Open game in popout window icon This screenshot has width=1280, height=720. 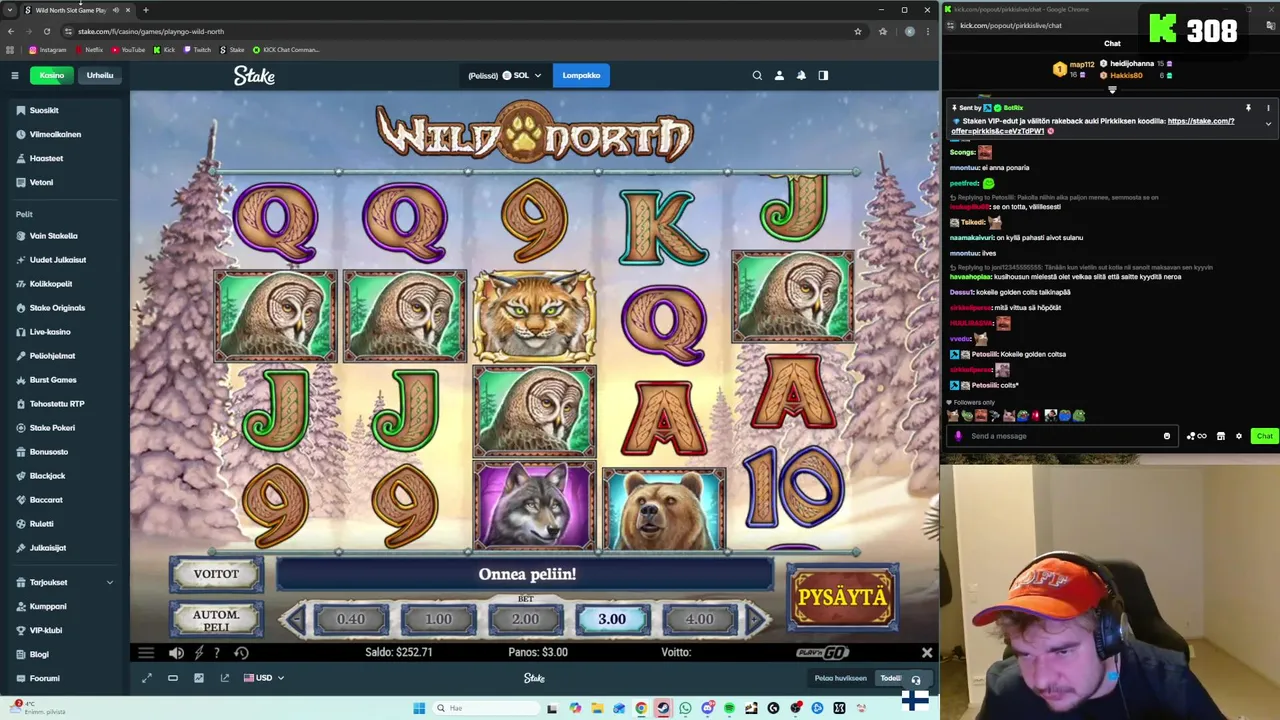click(225, 678)
